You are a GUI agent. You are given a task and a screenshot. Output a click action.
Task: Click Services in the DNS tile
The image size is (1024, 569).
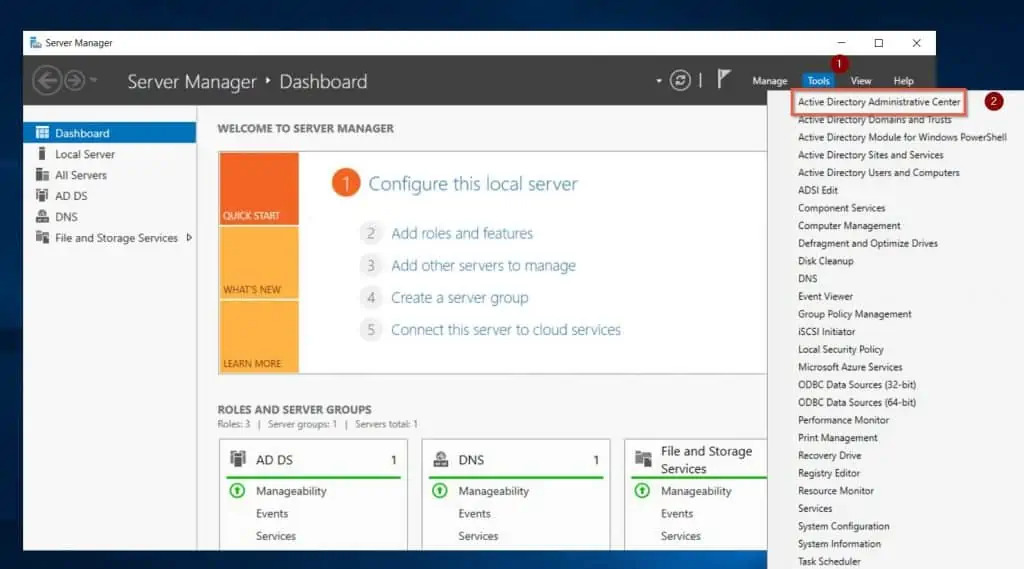click(478, 536)
